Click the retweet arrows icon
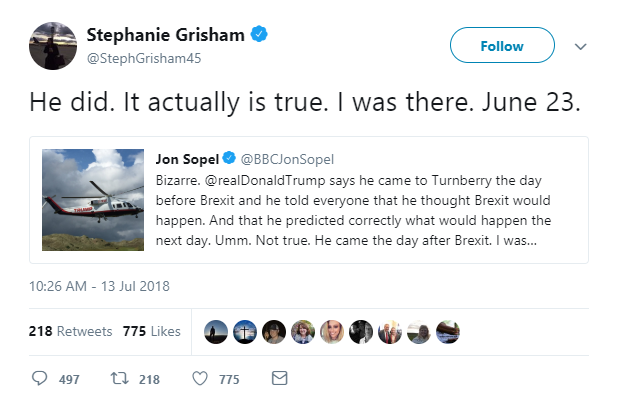618x405 pixels. tap(119, 379)
